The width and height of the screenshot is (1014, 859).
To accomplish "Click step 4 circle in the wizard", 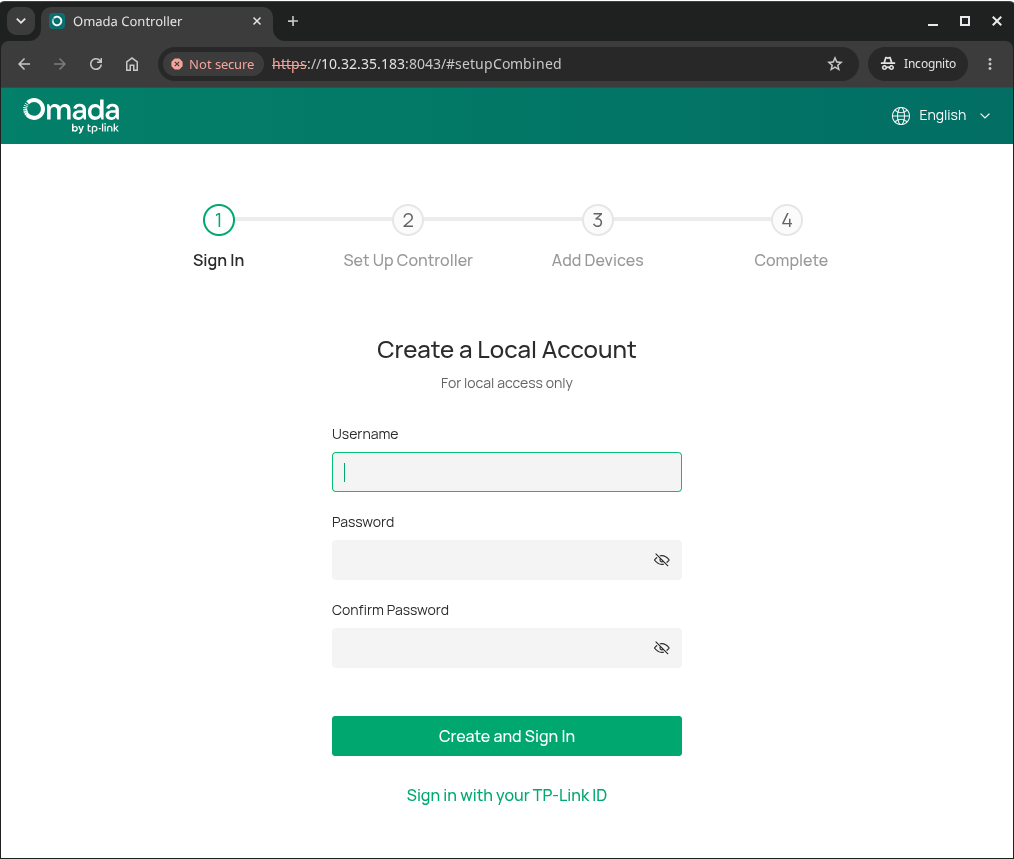I will tap(787, 220).
